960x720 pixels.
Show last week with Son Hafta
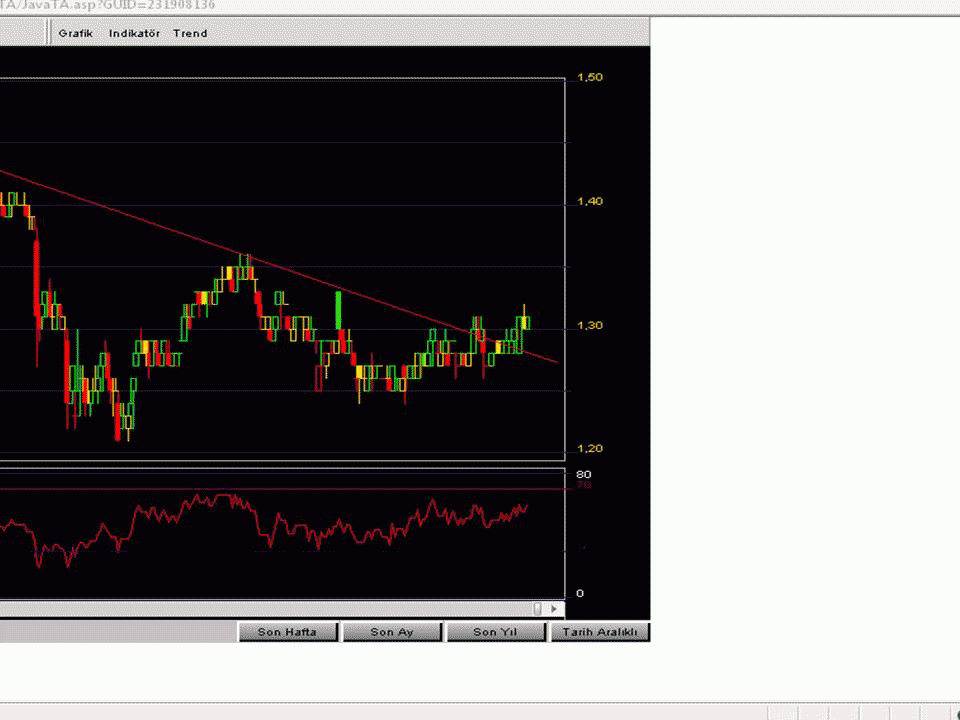[287, 632]
